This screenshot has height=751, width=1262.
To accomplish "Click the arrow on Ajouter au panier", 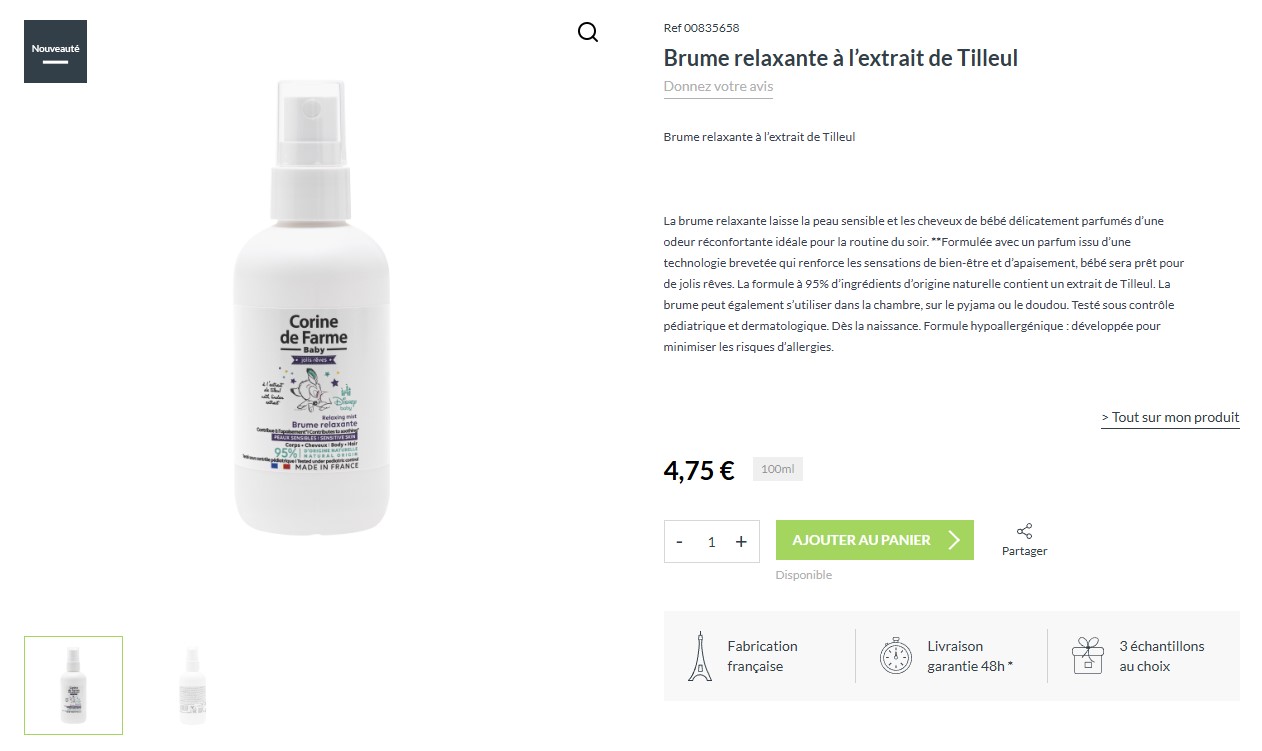I will (954, 540).
